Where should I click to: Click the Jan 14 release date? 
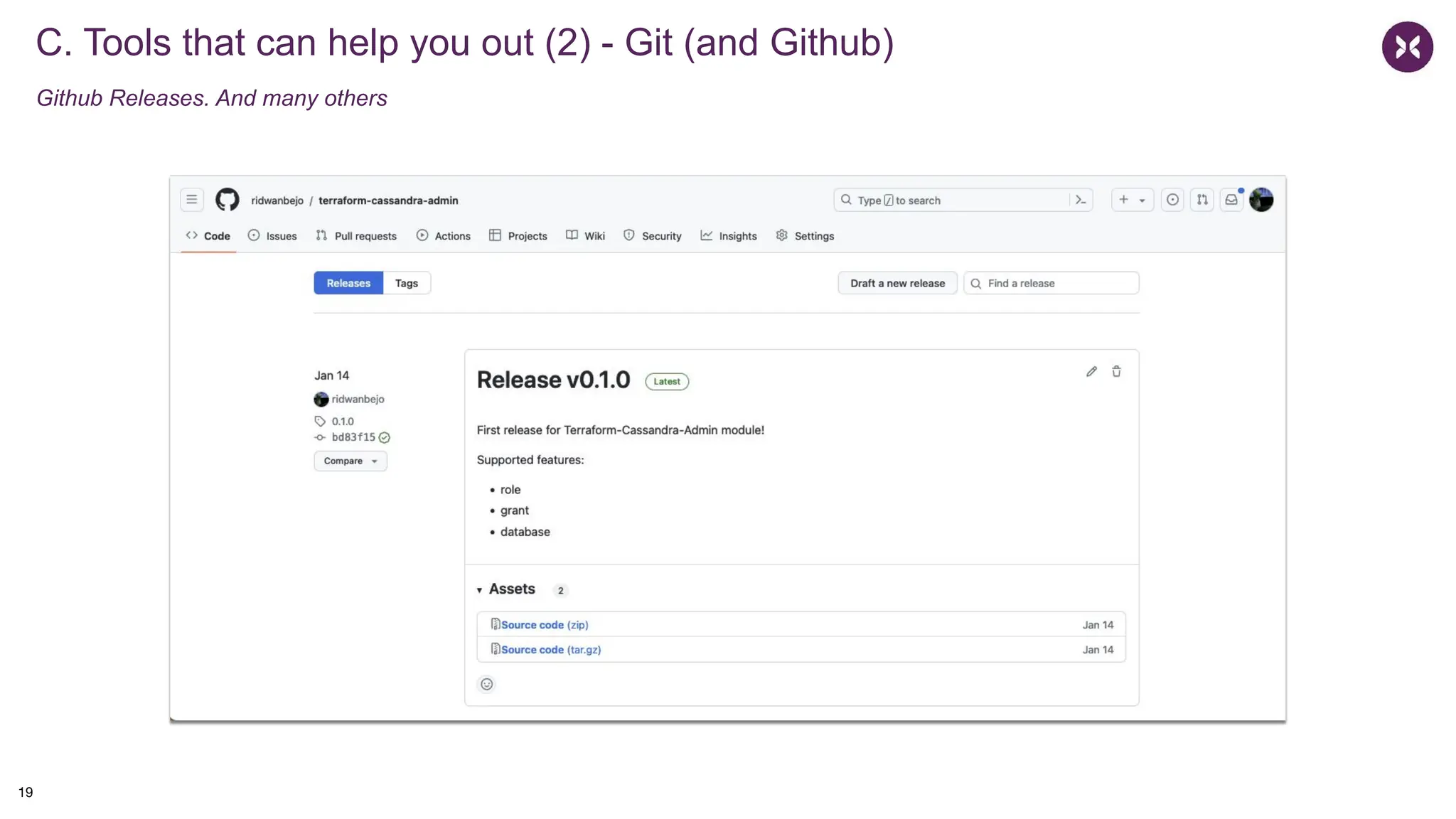[x=332, y=375]
